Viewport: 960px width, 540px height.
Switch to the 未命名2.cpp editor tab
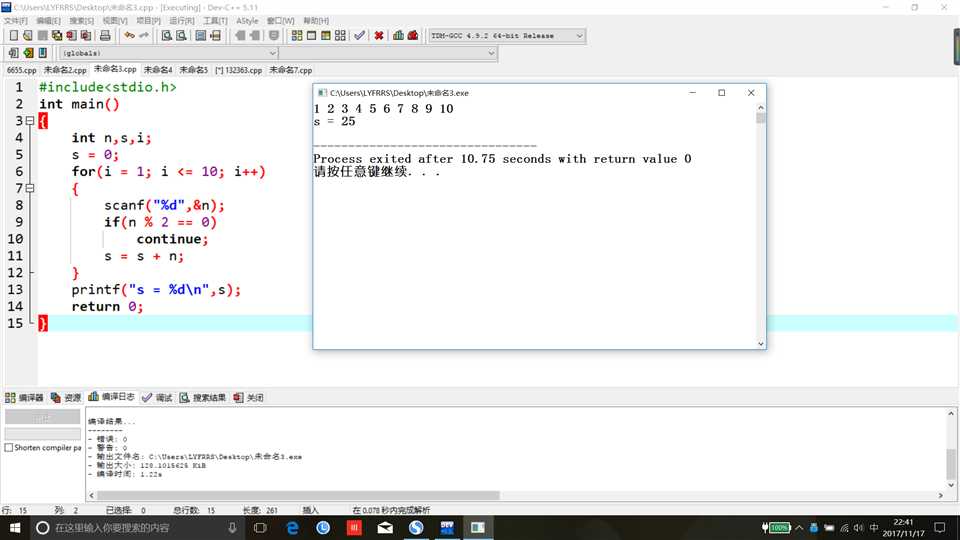[x=65, y=70]
